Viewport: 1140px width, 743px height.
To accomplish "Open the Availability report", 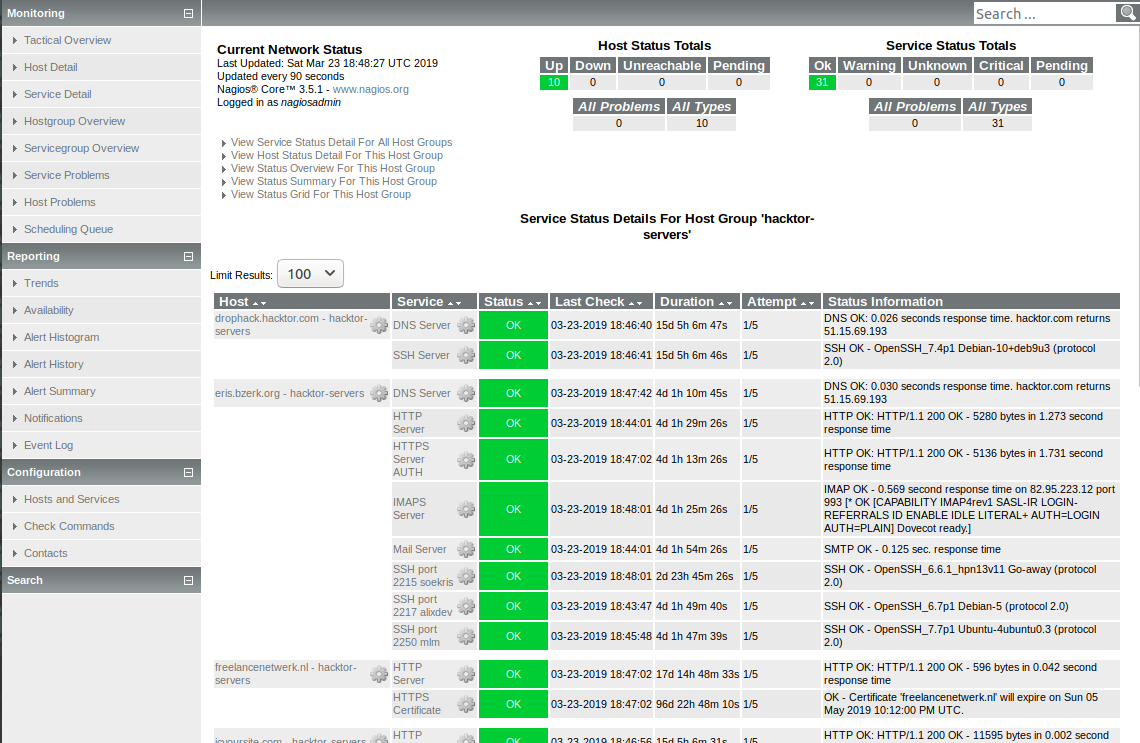I will pyautogui.click(x=49, y=310).
